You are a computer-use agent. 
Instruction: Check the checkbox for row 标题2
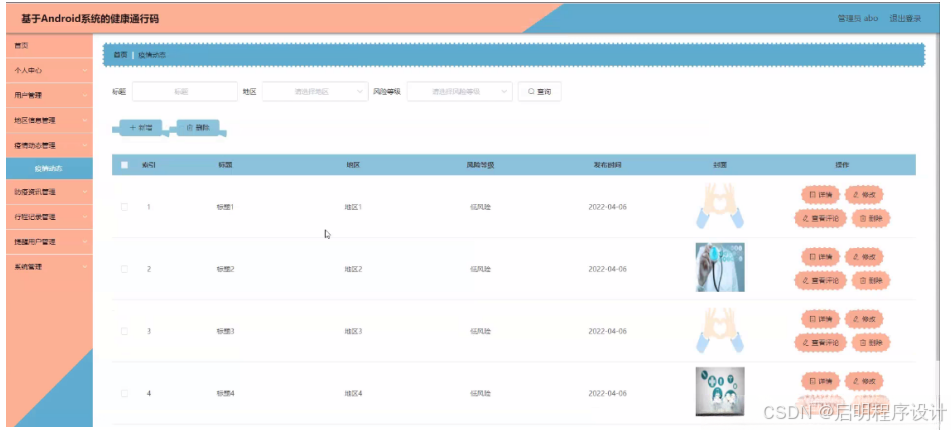click(x=124, y=269)
